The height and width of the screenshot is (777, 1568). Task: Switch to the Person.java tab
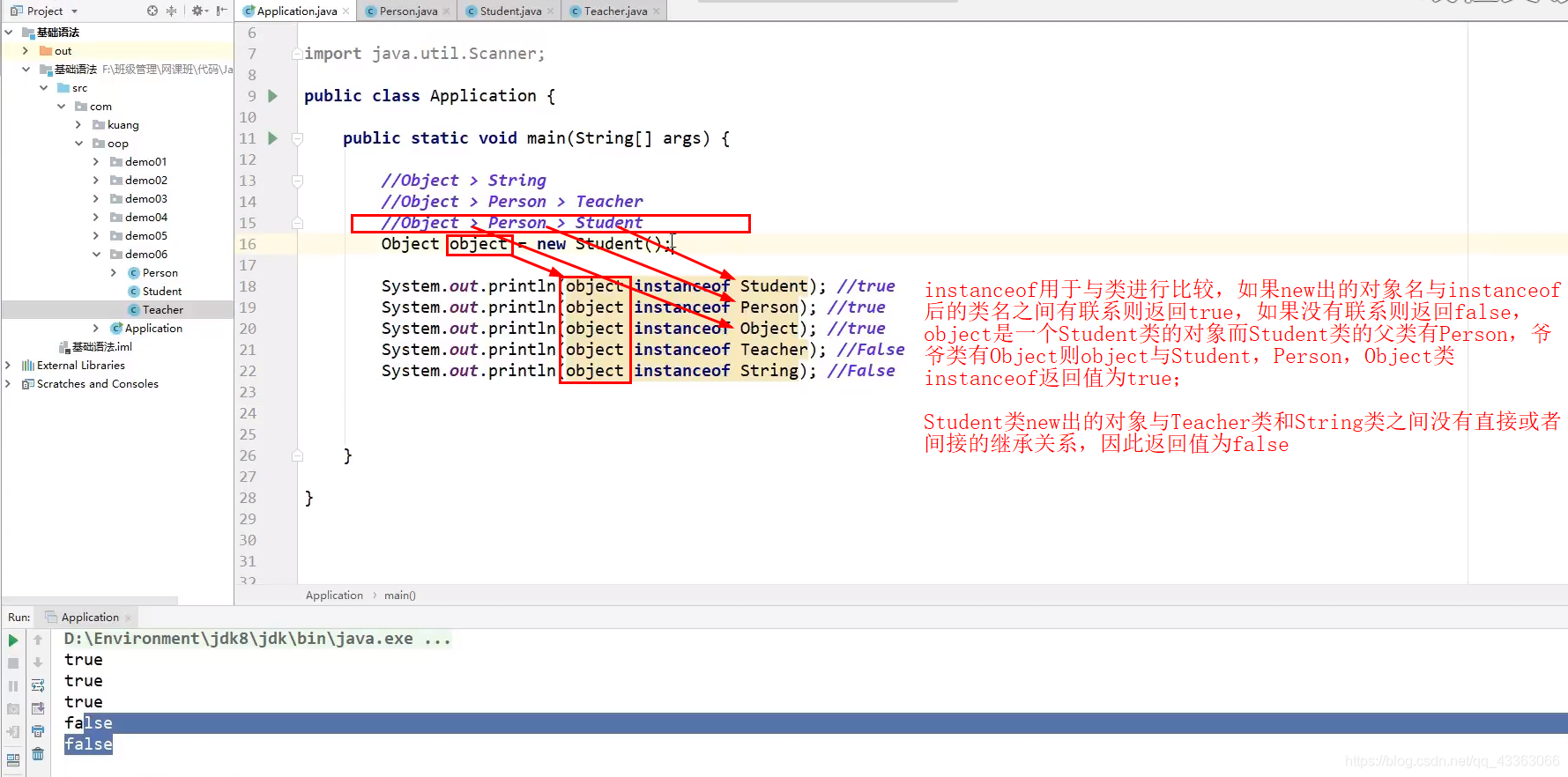coord(408,11)
